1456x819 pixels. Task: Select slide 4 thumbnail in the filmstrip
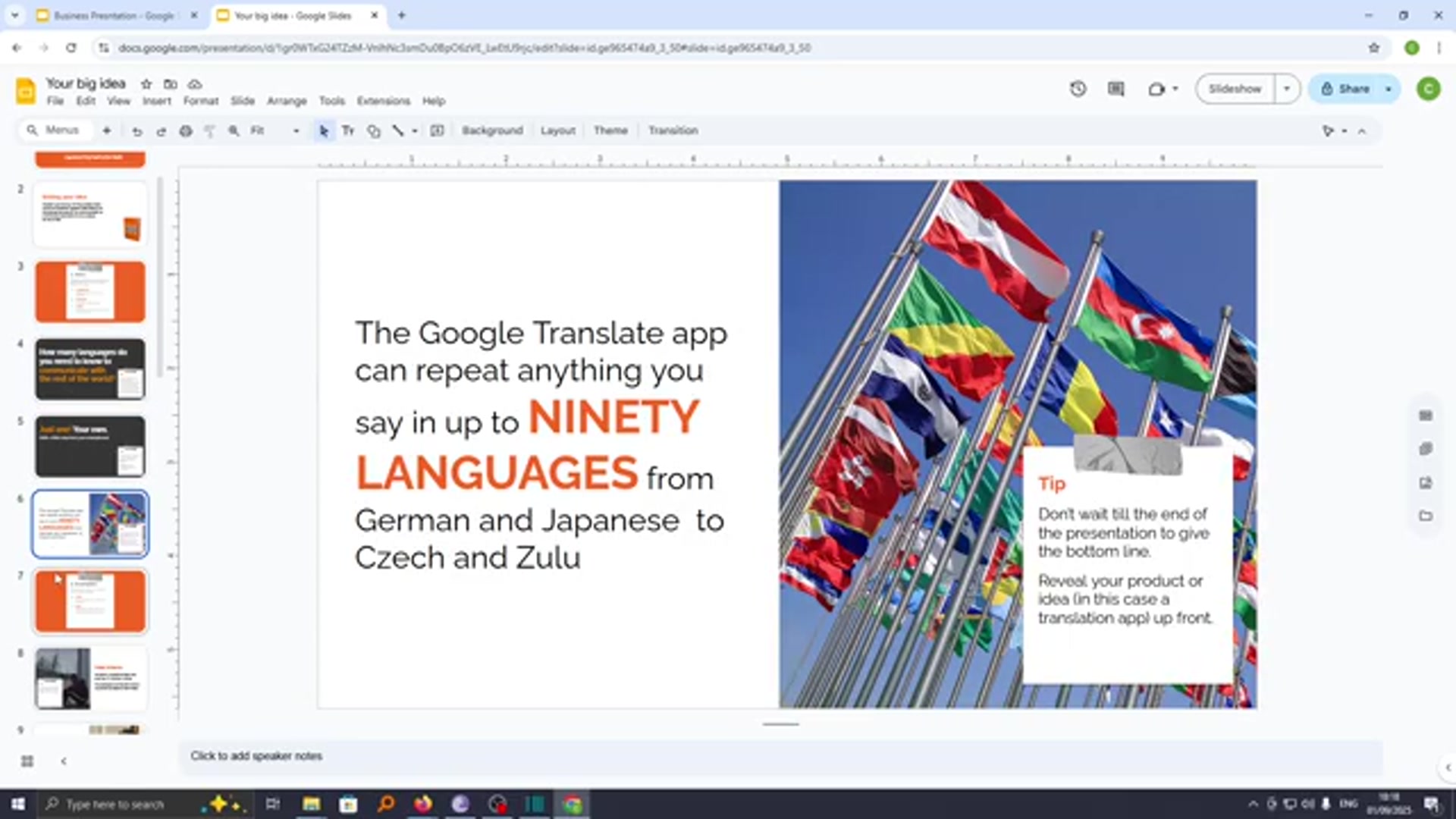coord(89,370)
